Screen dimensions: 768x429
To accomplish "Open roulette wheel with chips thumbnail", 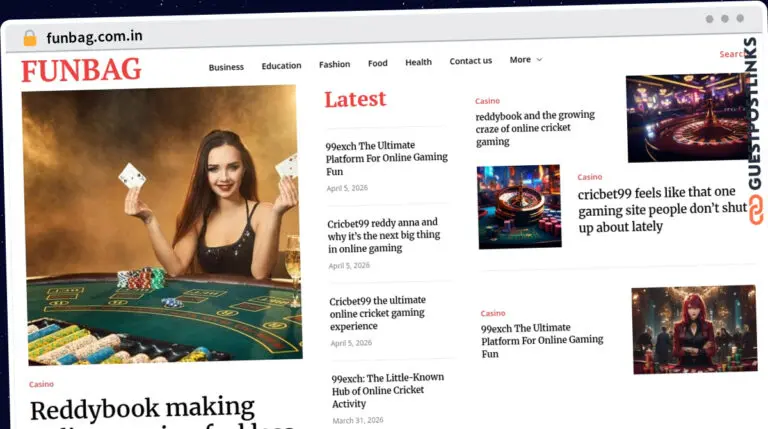I will pos(519,207).
